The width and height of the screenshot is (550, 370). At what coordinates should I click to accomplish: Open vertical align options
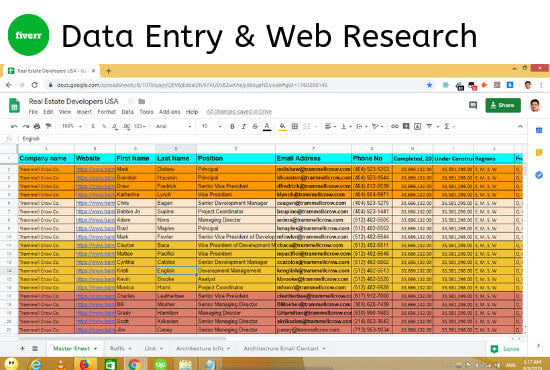tap(345, 126)
